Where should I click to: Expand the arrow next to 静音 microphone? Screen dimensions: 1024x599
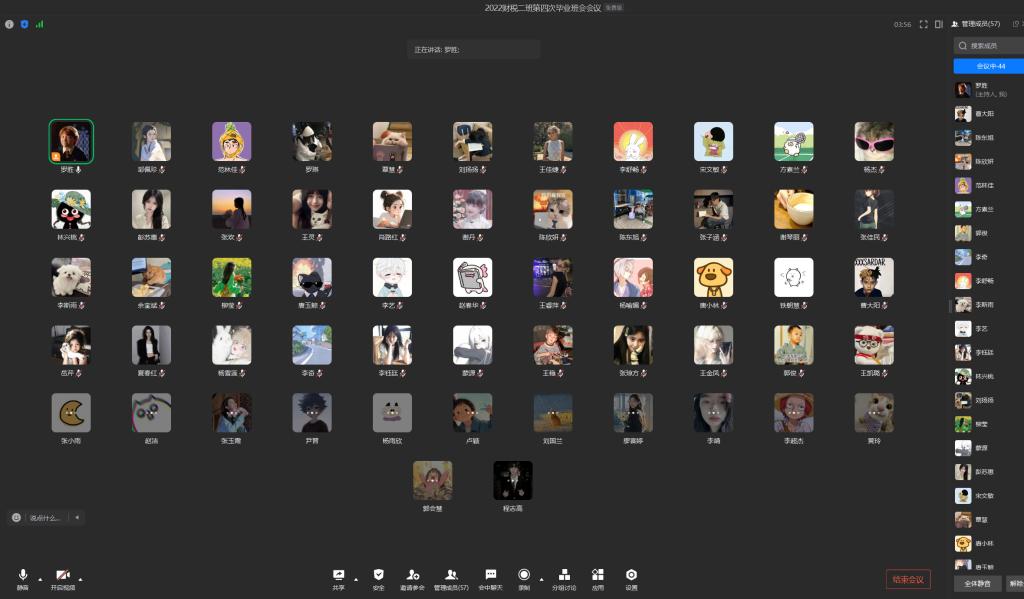40,578
